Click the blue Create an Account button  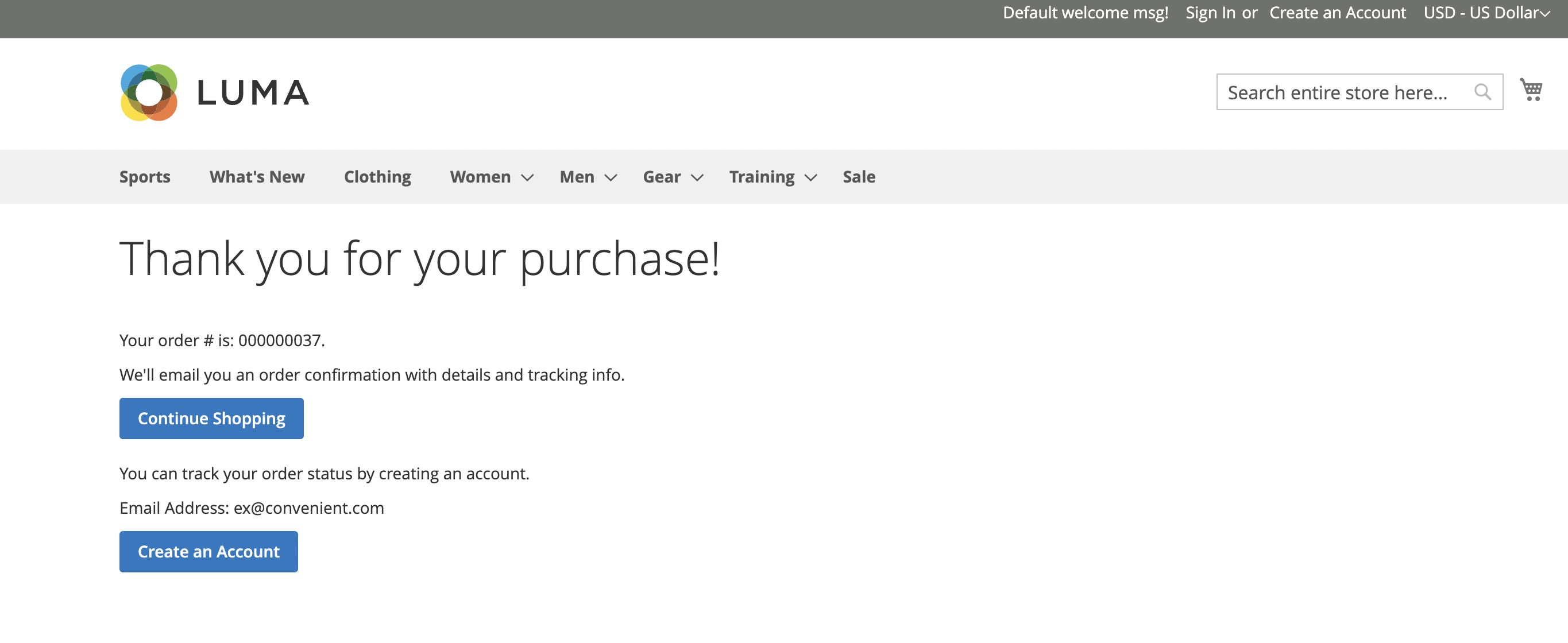click(x=208, y=552)
